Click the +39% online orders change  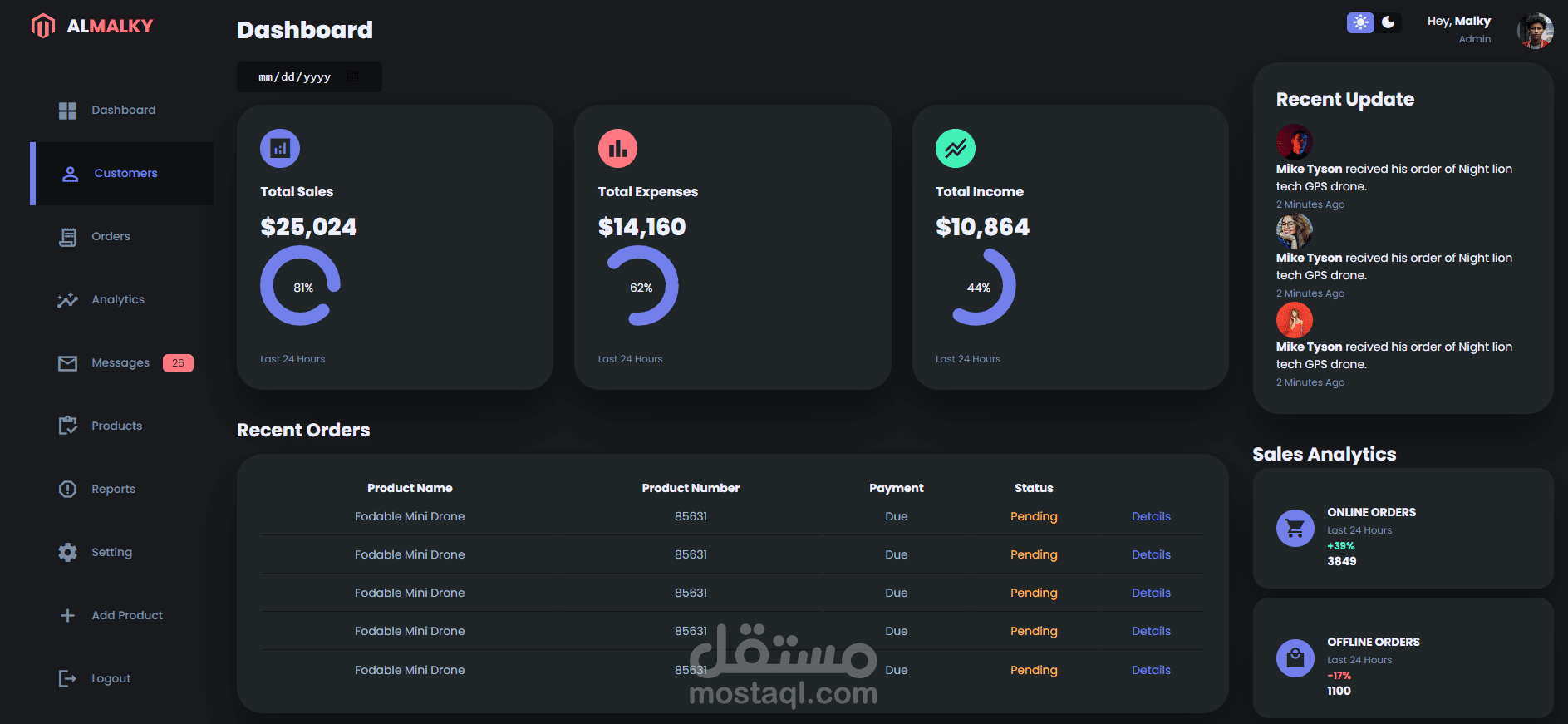[x=1340, y=546]
